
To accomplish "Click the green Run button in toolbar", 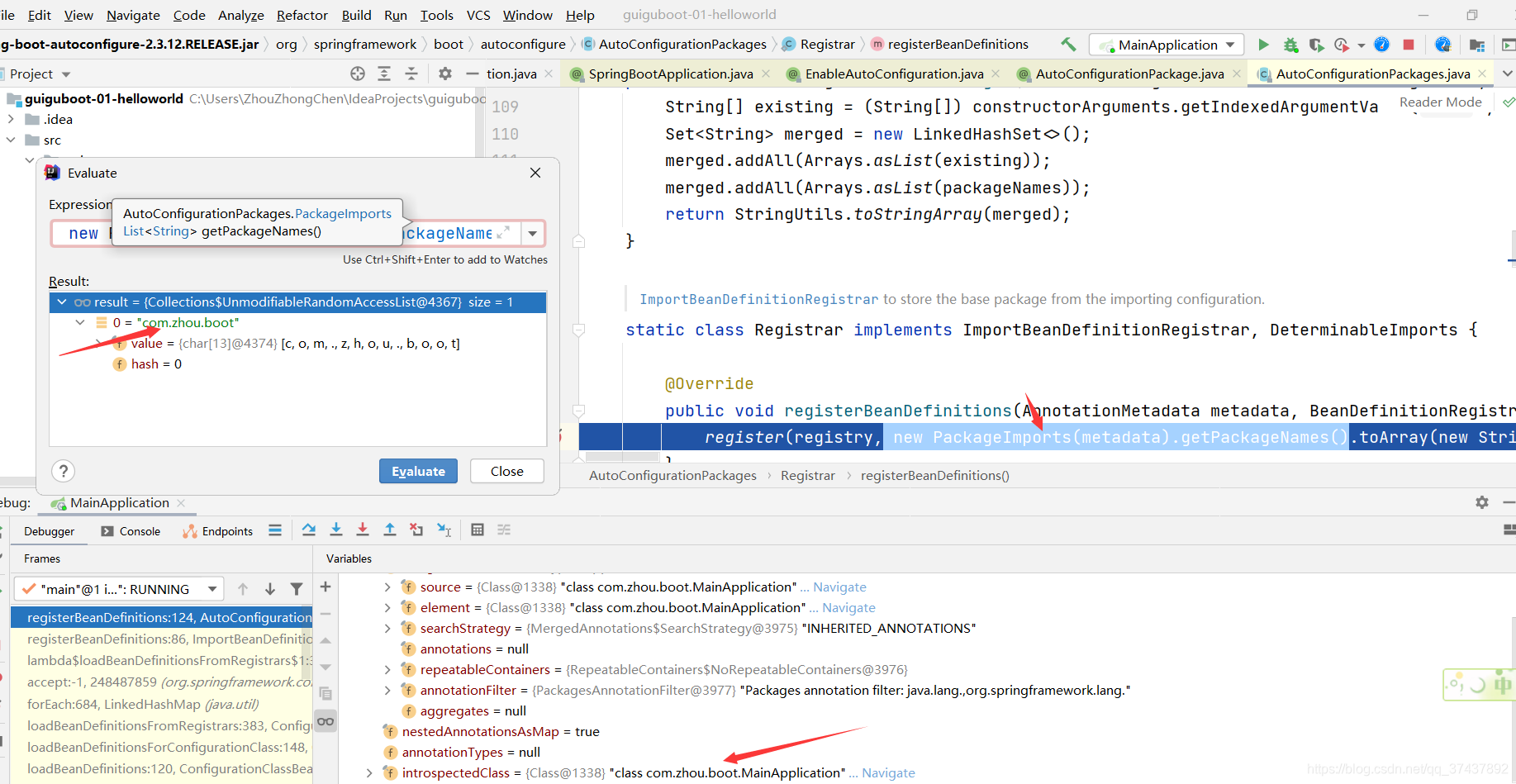I will coord(1263,45).
